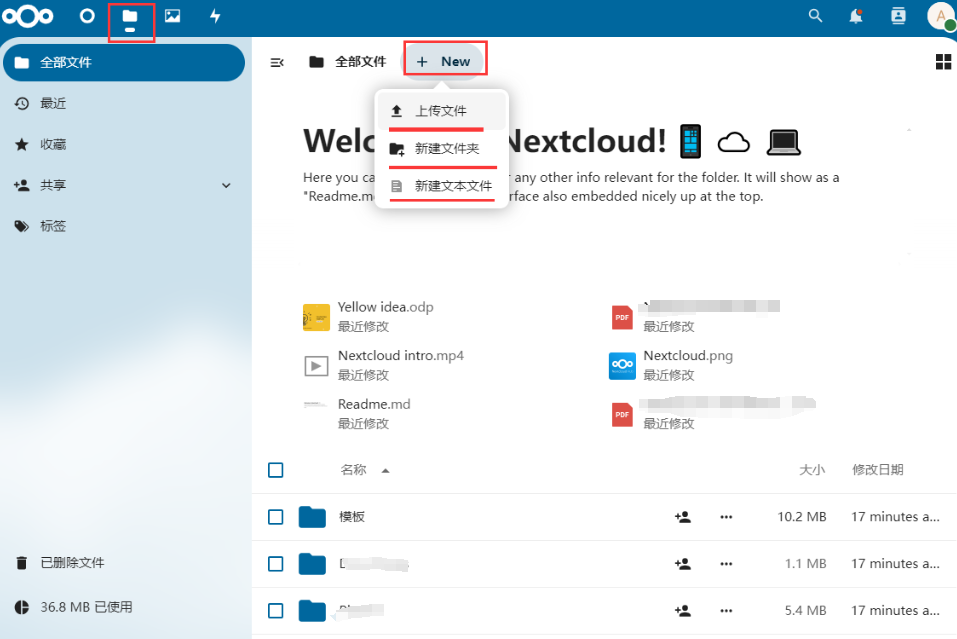Open 收藏 favorites in the sidebar
957x639 pixels.
(124, 144)
